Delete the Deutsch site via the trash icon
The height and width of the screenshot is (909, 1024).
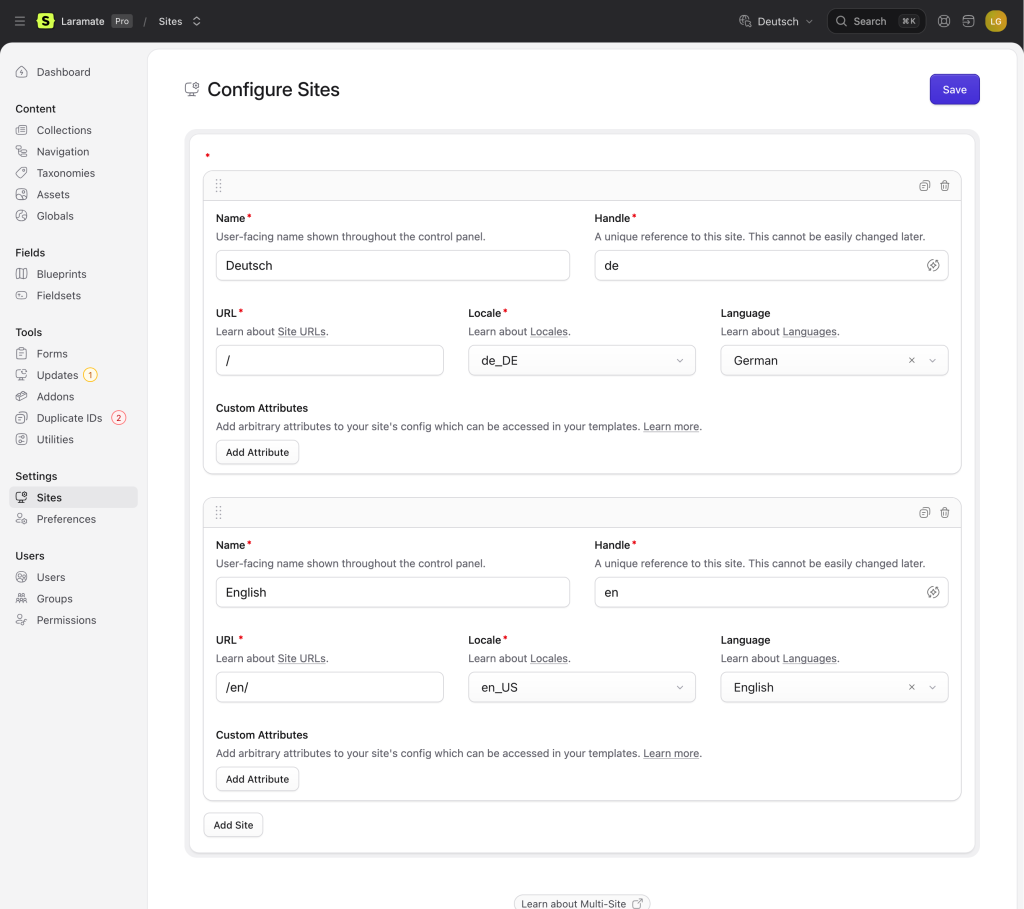[x=944, y=186]
